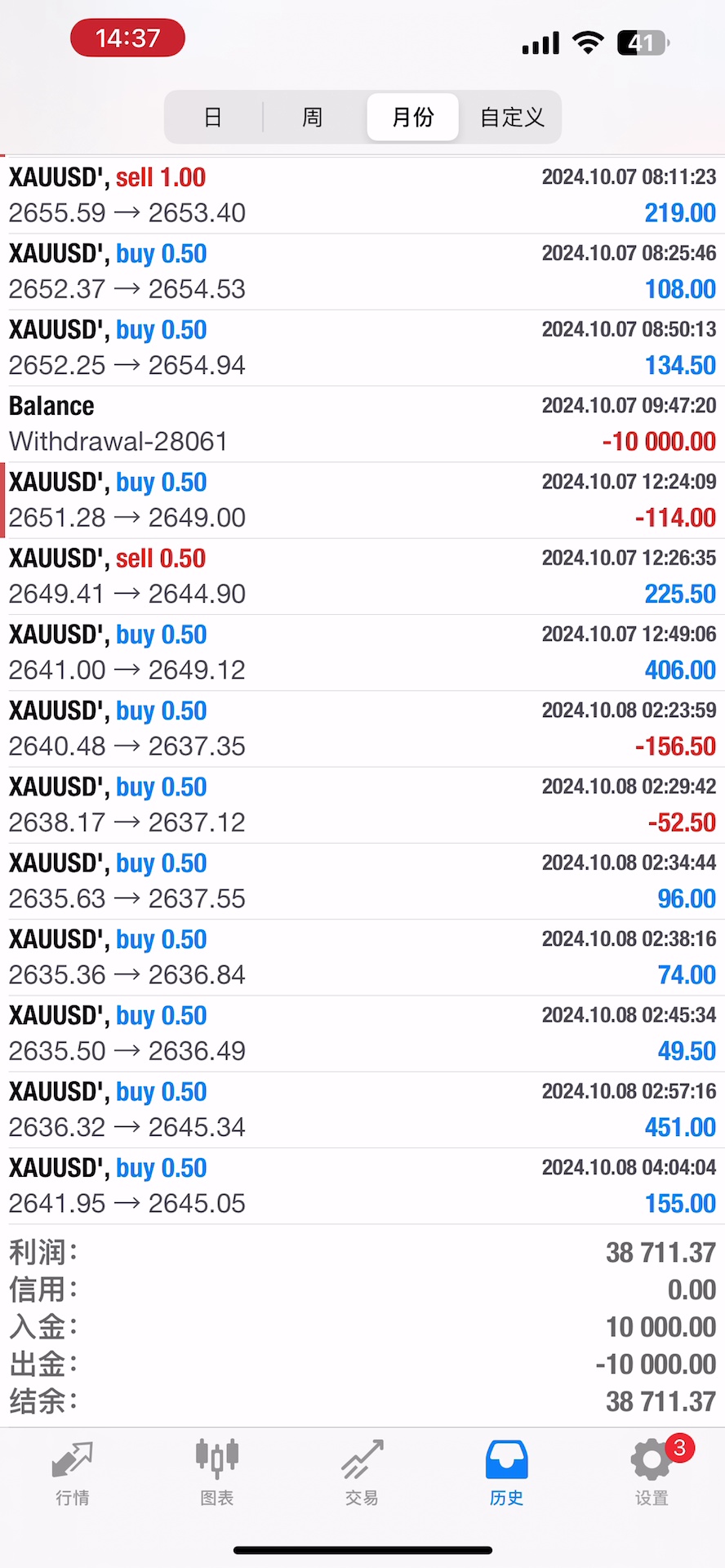Switch to the 日 day tab
This screenshot has width=725, height=1568.
pos(213,118)
